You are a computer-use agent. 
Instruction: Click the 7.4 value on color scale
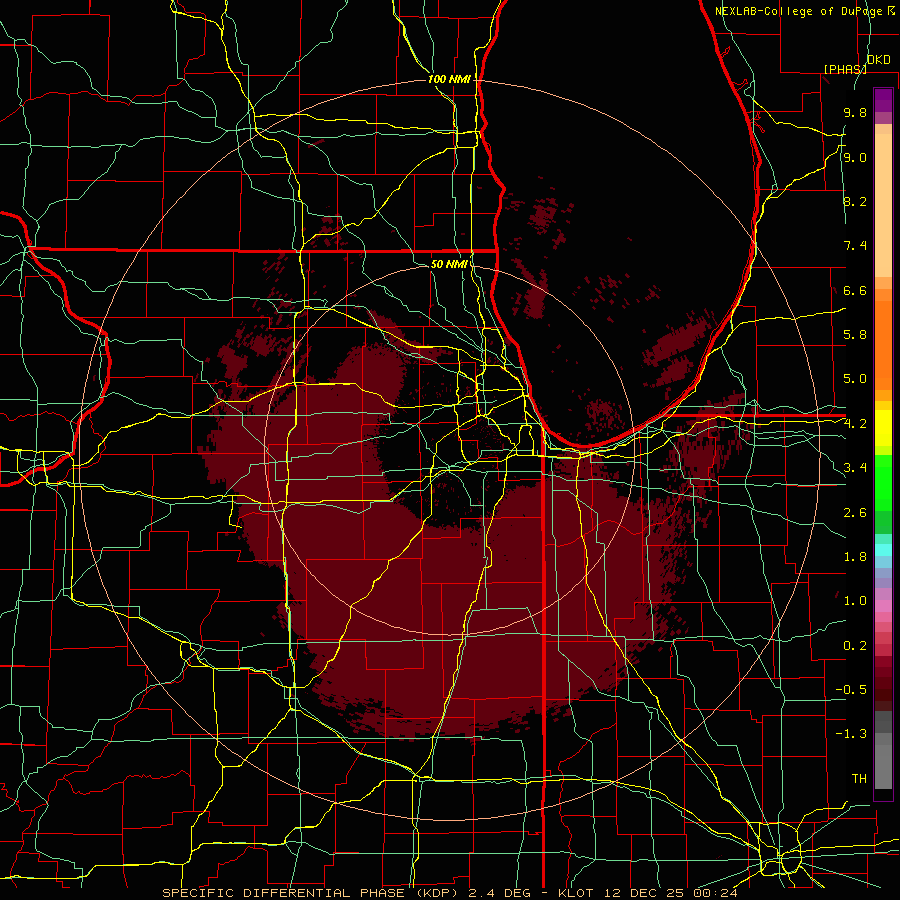pyautogui.click(x=855, y=246)
